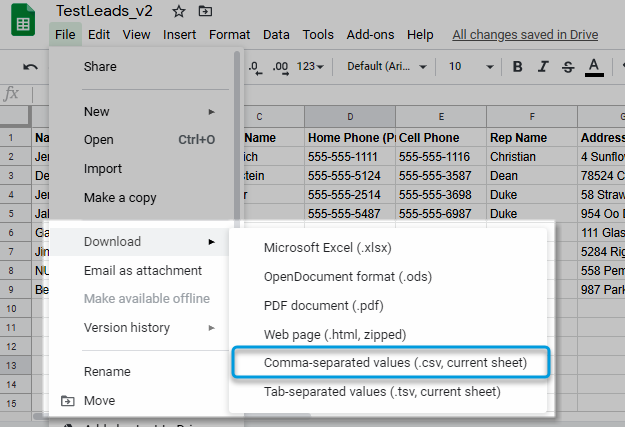Open the font size 10 dropdown
The width and height of the screenshot is (625, 427).
pyautogui.click(x=471, y=66)
